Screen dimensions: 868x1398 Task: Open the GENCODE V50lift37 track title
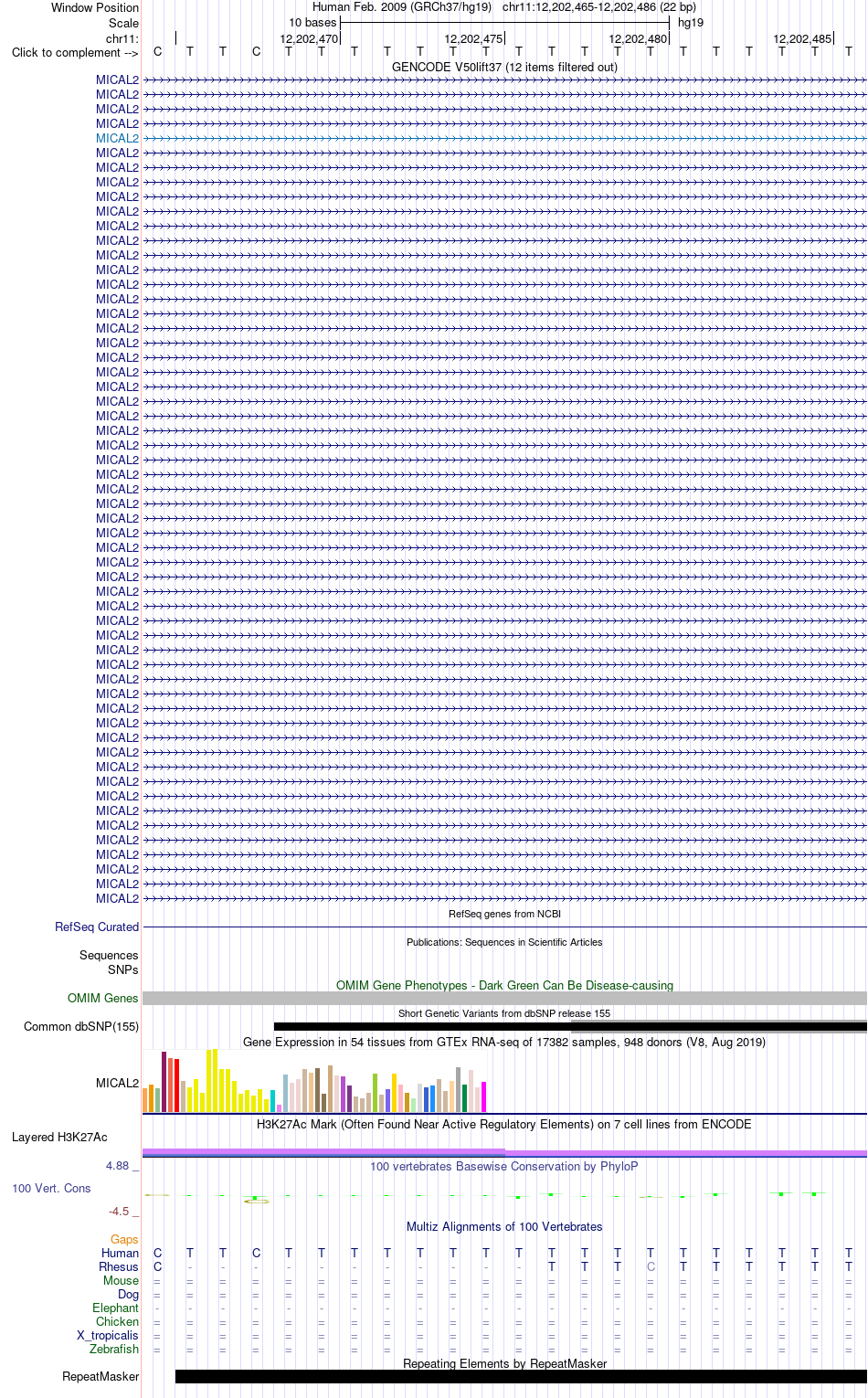[x=504, y=67]
